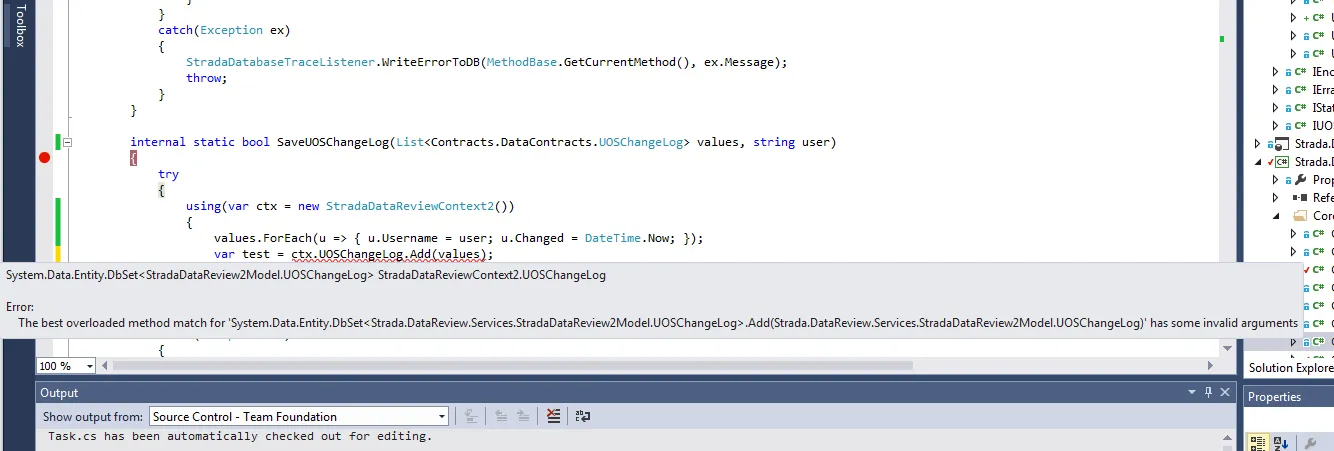Click 'values.ForEach' in the code

(x=263, y=238)
